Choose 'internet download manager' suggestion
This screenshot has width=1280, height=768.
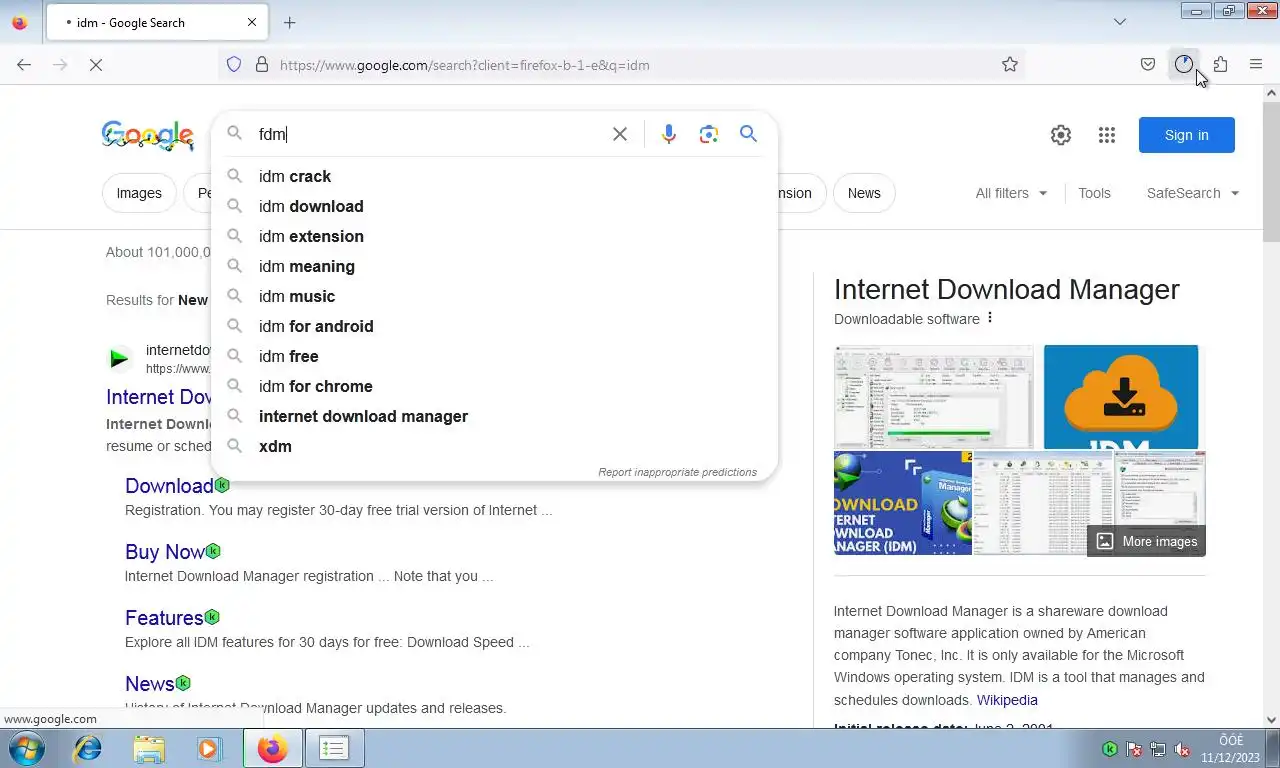(494, 416)
